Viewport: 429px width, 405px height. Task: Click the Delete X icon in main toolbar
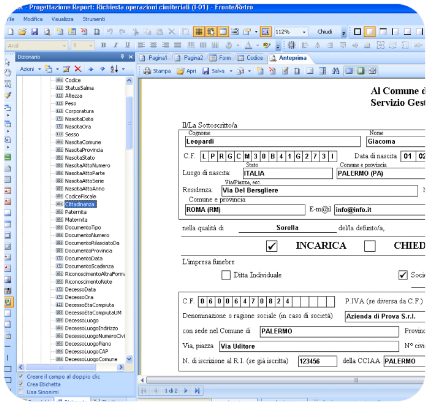172,32
